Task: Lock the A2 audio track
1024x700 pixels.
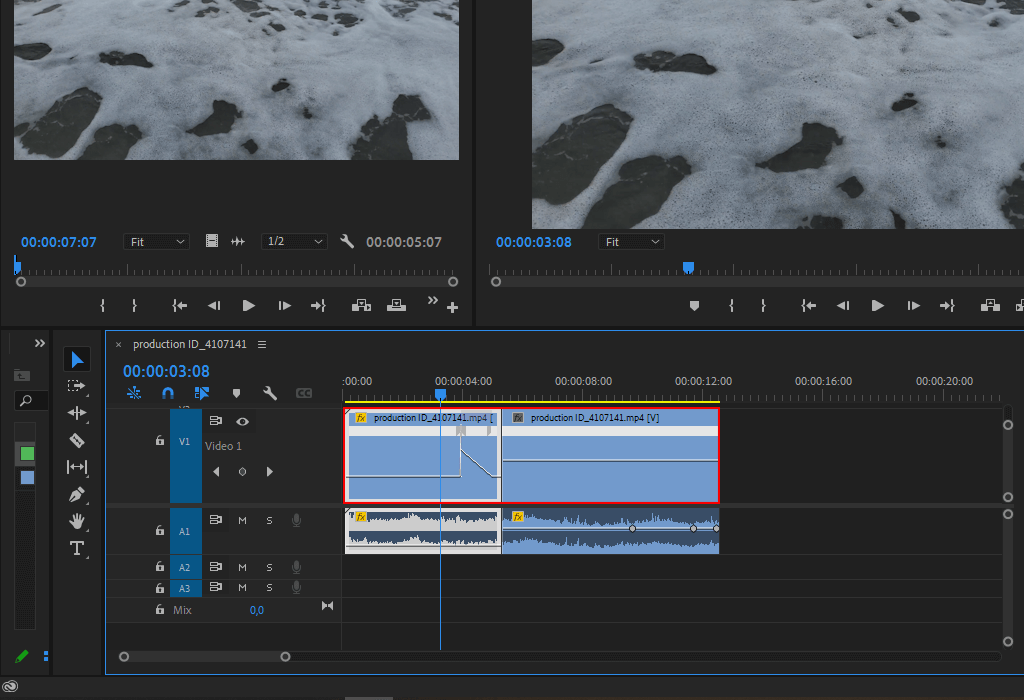Action: (159, 567)
